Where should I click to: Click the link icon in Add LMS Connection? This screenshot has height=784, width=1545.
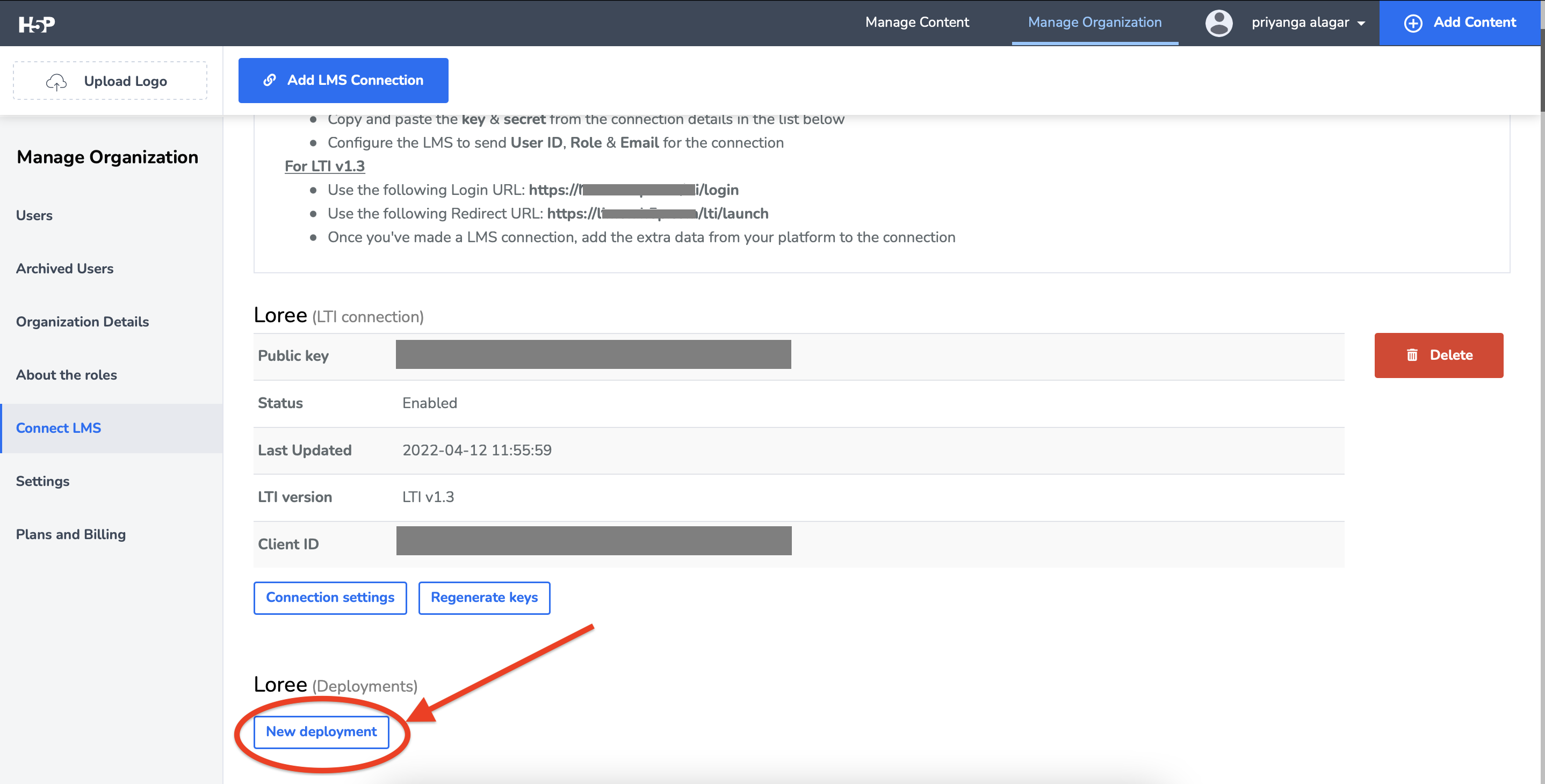[270, 79]
